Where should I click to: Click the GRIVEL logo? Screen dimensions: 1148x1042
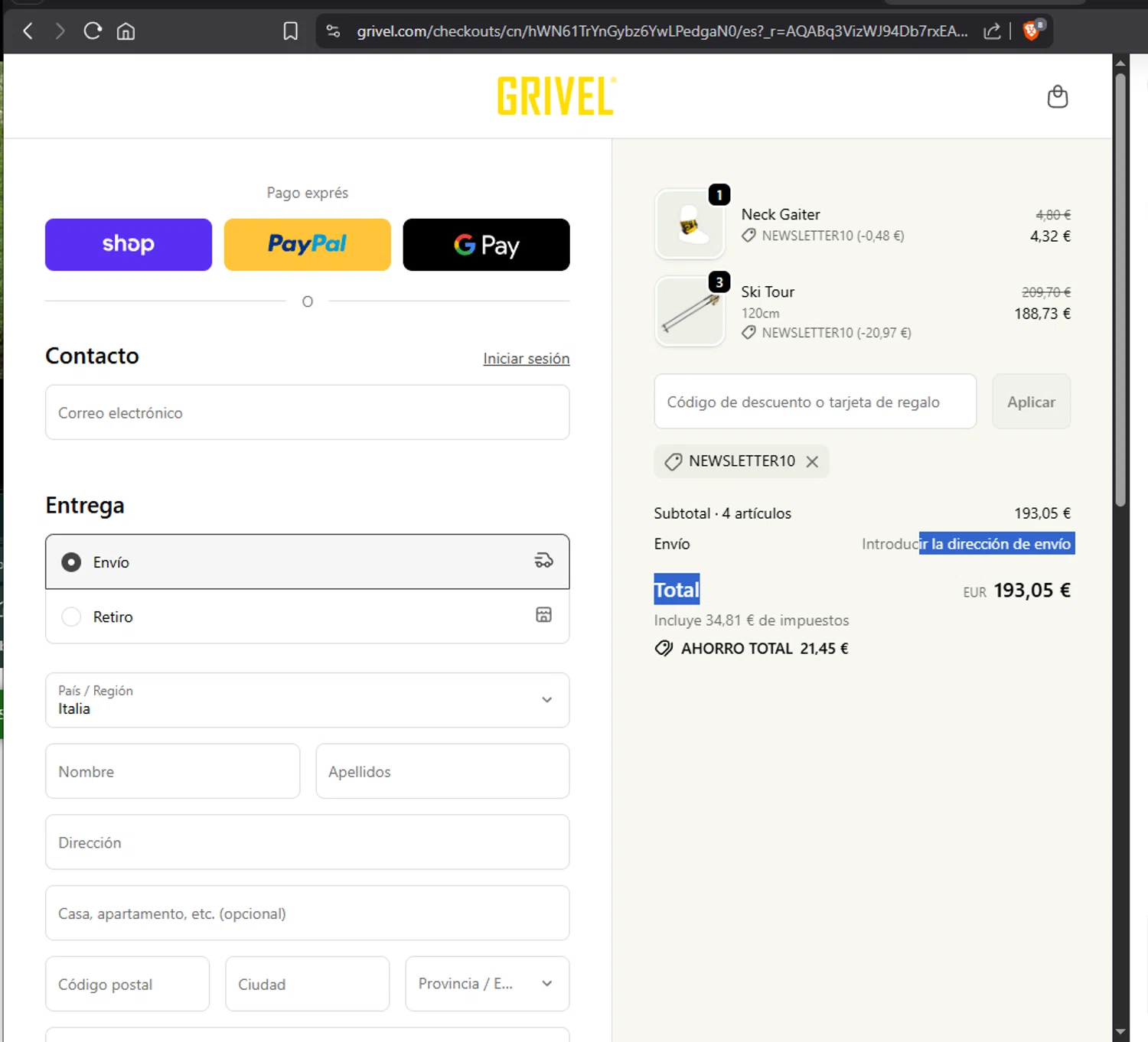click(x=556, y=96)
